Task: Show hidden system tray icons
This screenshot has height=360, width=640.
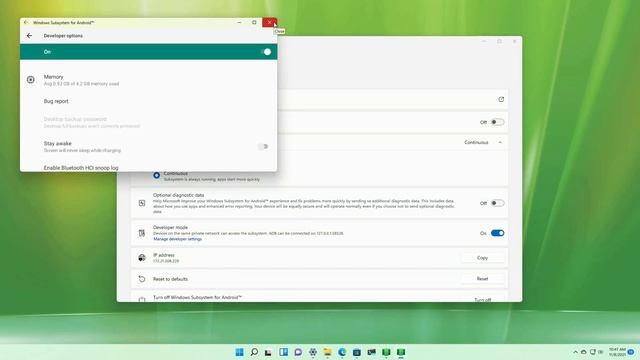Action: pos(576,352)
